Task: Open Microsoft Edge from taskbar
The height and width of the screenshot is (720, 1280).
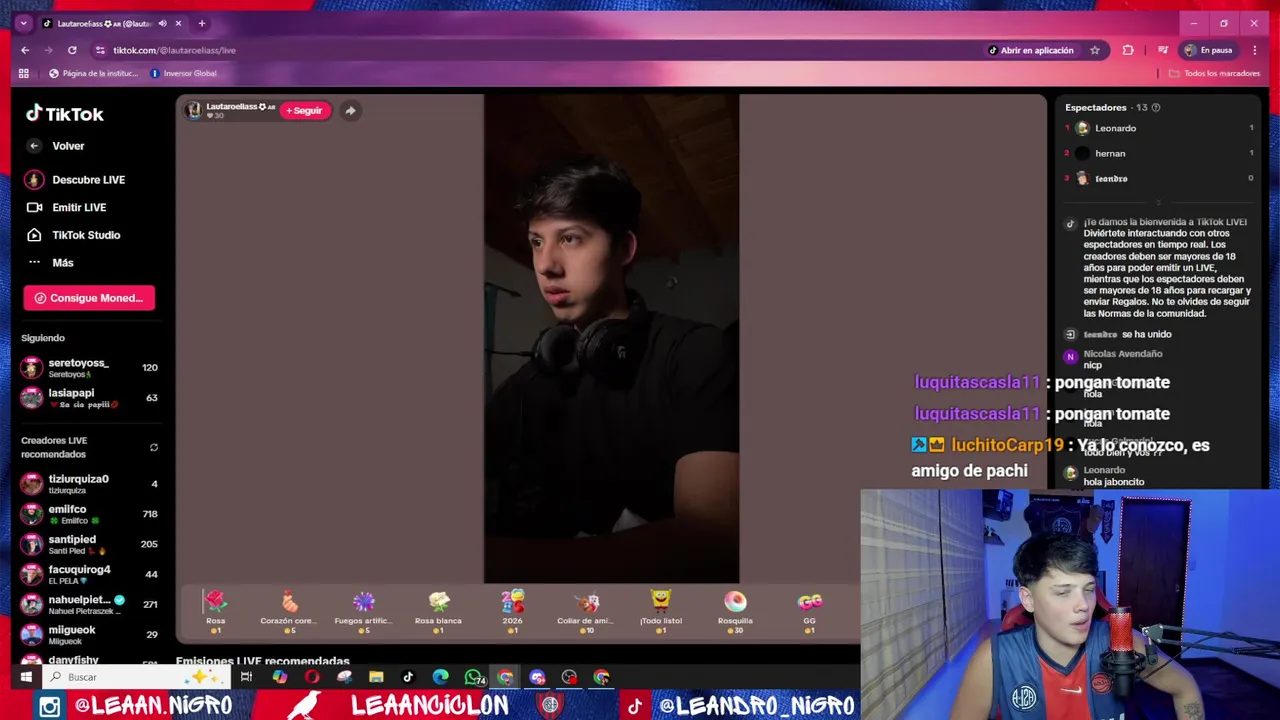Action: tap(441, 677)
